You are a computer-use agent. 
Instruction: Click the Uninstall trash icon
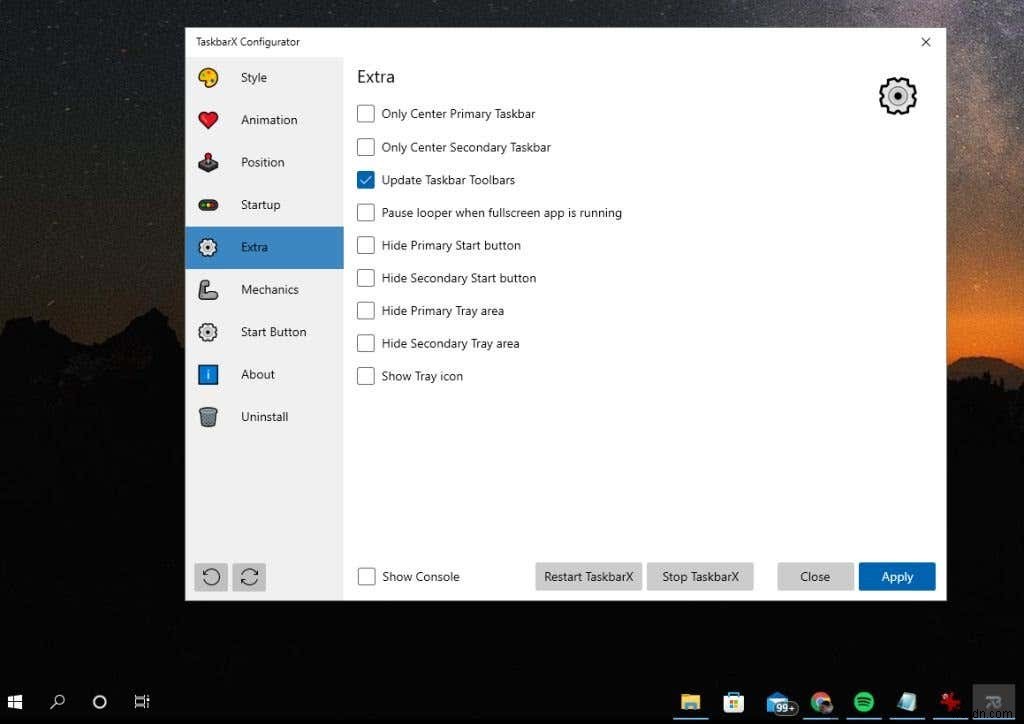(210, 416)
